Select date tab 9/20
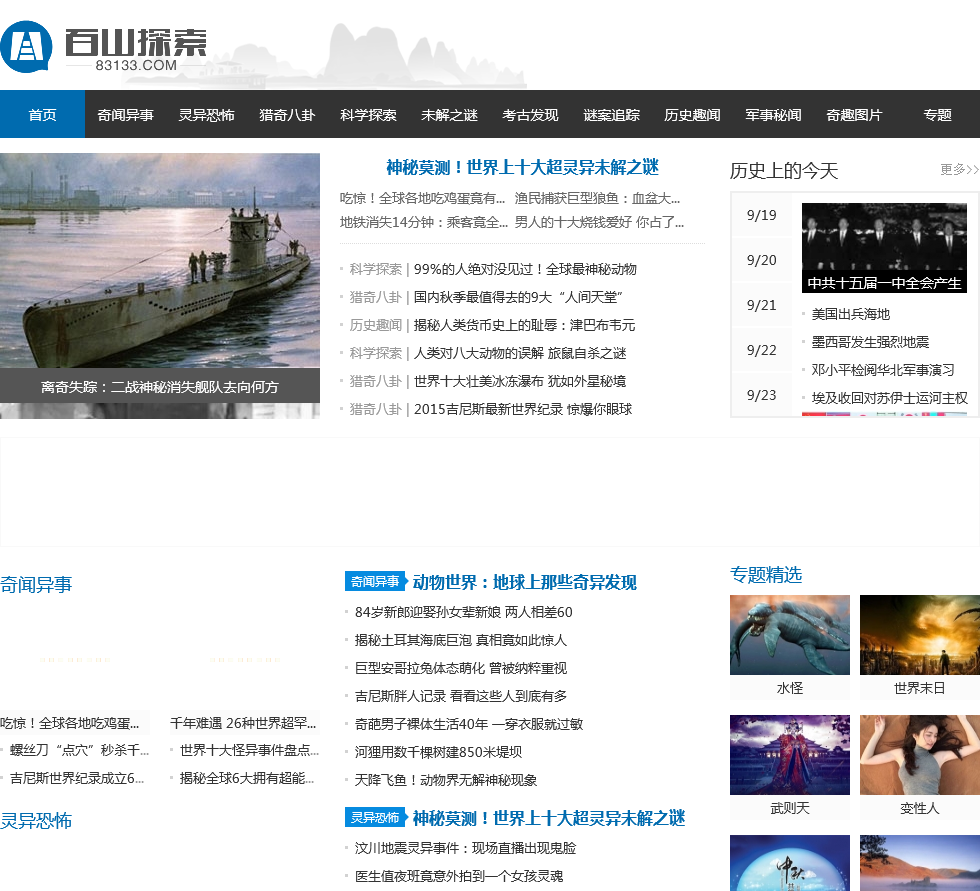 coord(761,260)
